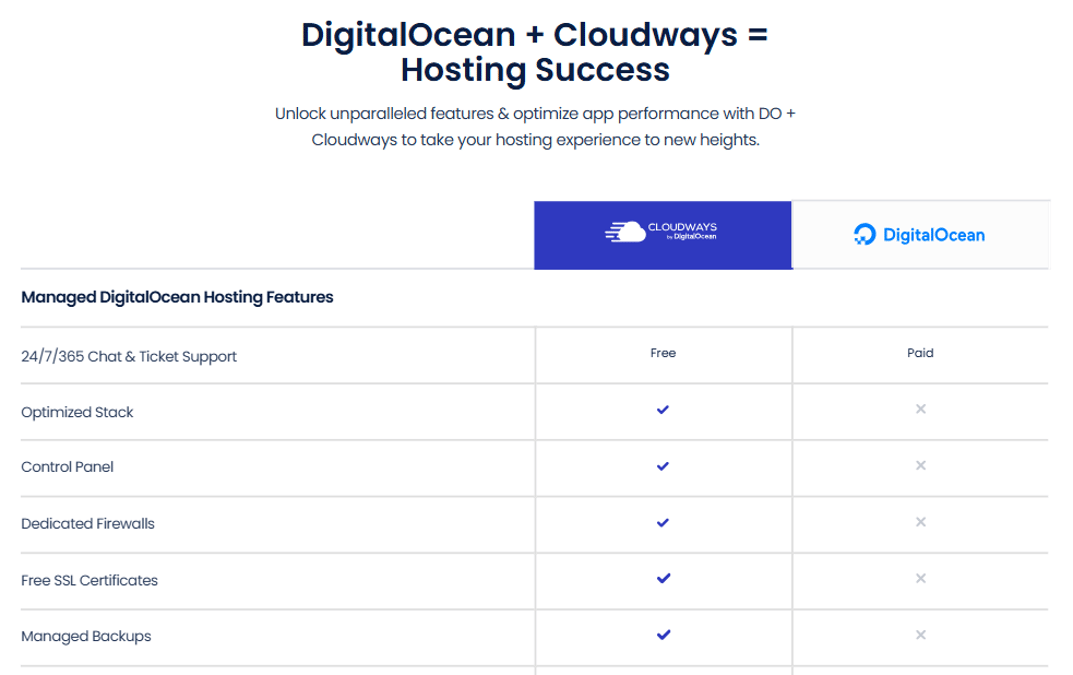Click the X mark beside Managed Backups
Viewport: 1073px width, 675px height.
point(921,635)
